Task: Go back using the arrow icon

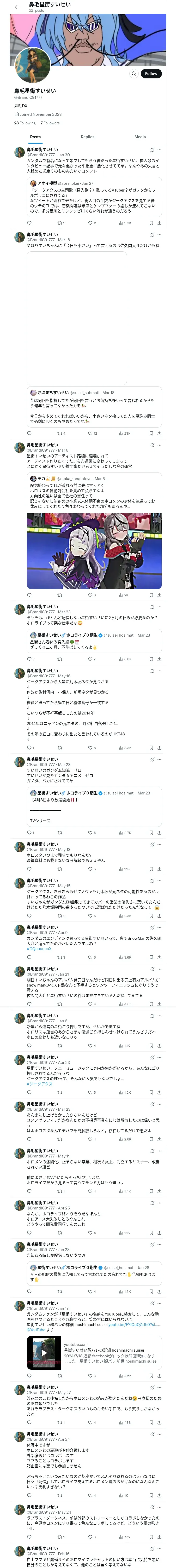Action: tap(16, 7)
